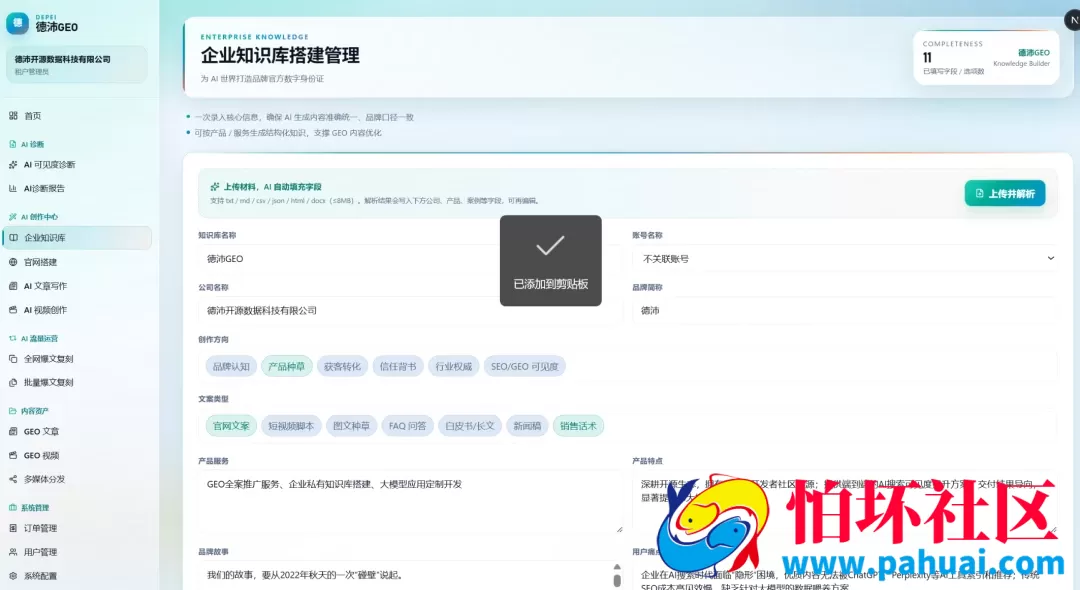Click the 知识库名称 input field
The image size is (1080, 590).
(411, 259)
